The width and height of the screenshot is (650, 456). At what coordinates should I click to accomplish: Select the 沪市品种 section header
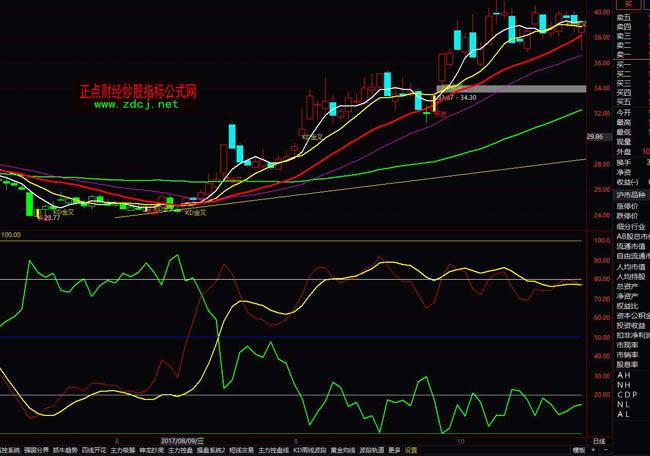(x=631, y=194)
